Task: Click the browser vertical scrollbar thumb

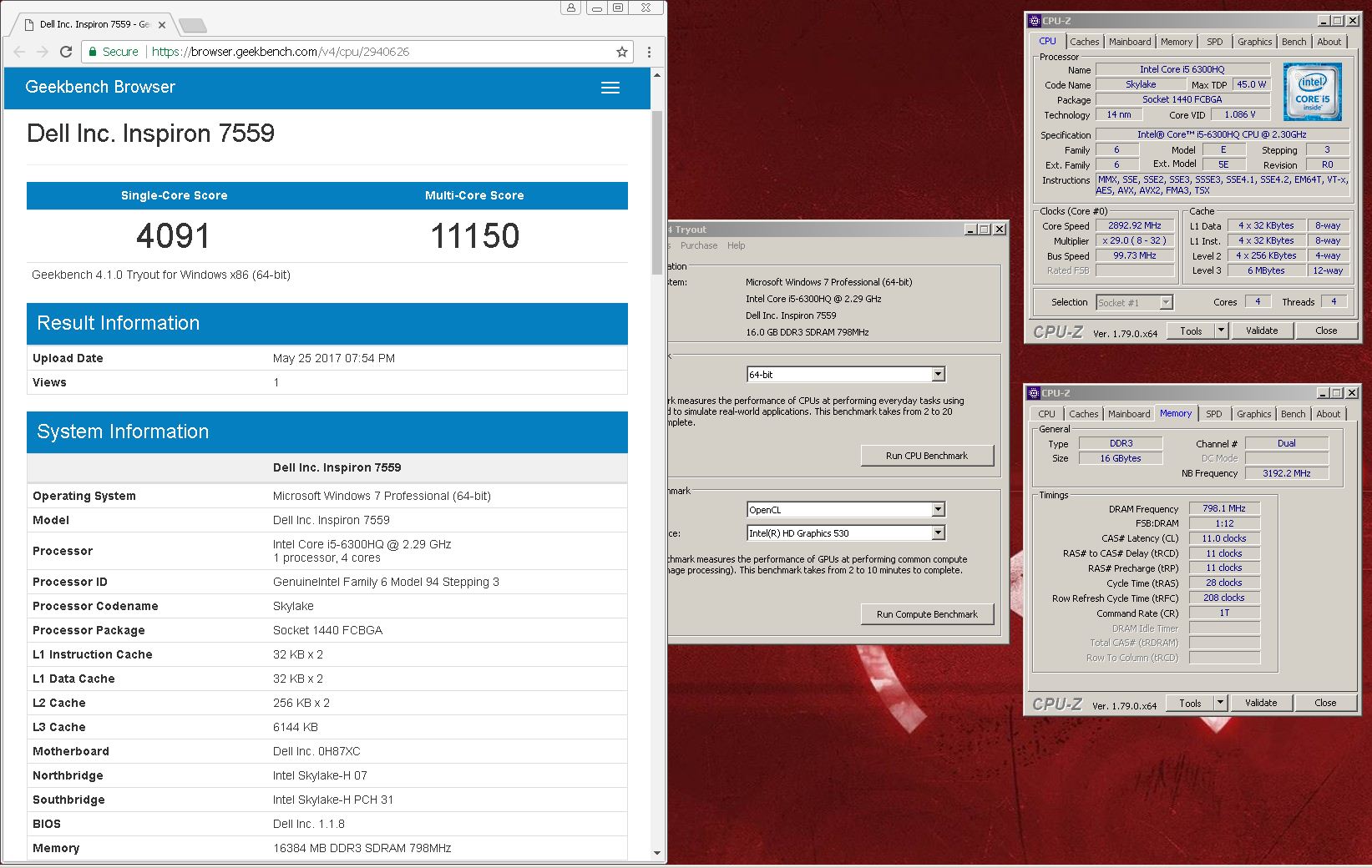Action: pyautogui.click(x=656, y=192)
